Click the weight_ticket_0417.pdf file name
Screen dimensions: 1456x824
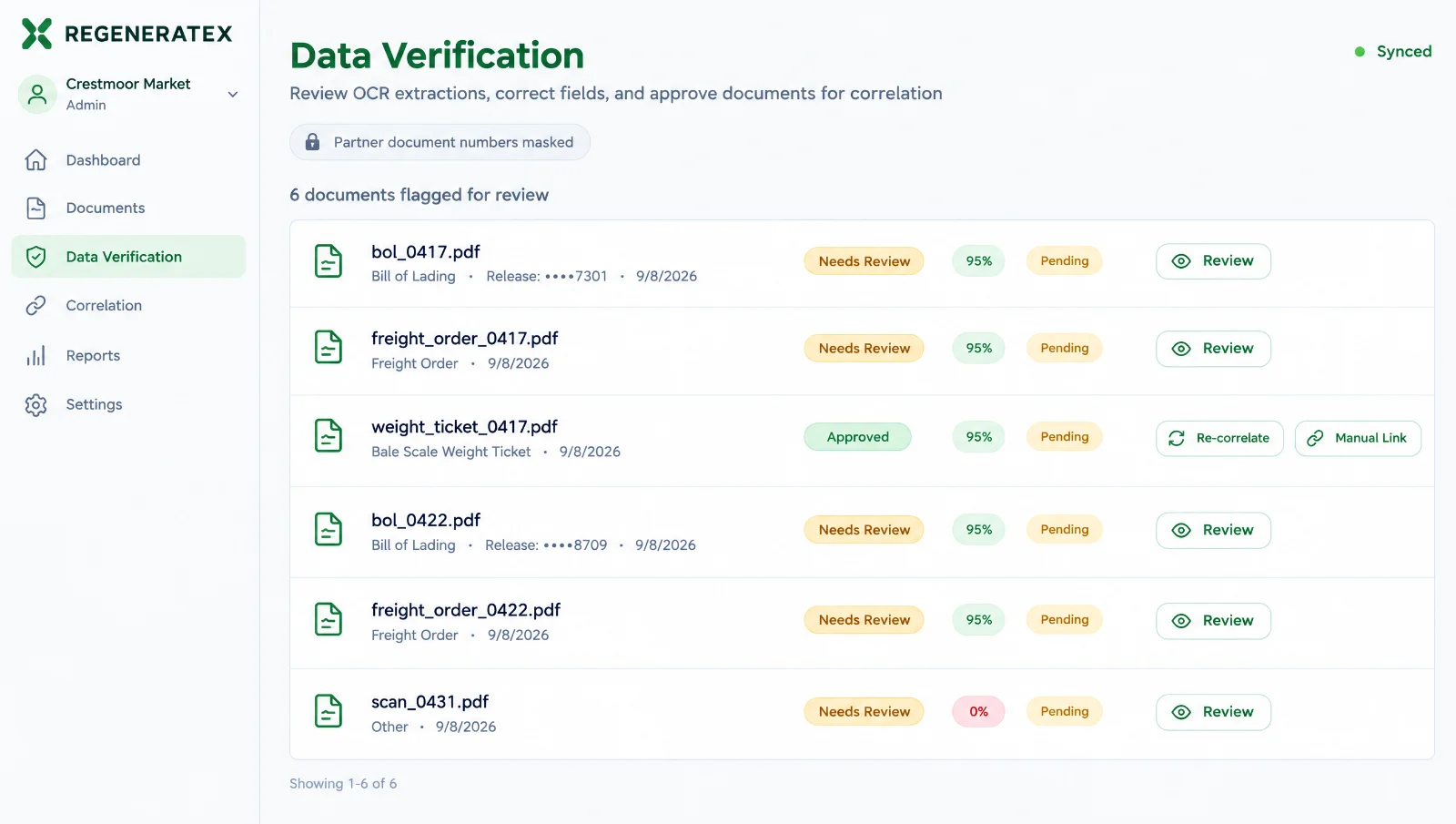point(464,427)
